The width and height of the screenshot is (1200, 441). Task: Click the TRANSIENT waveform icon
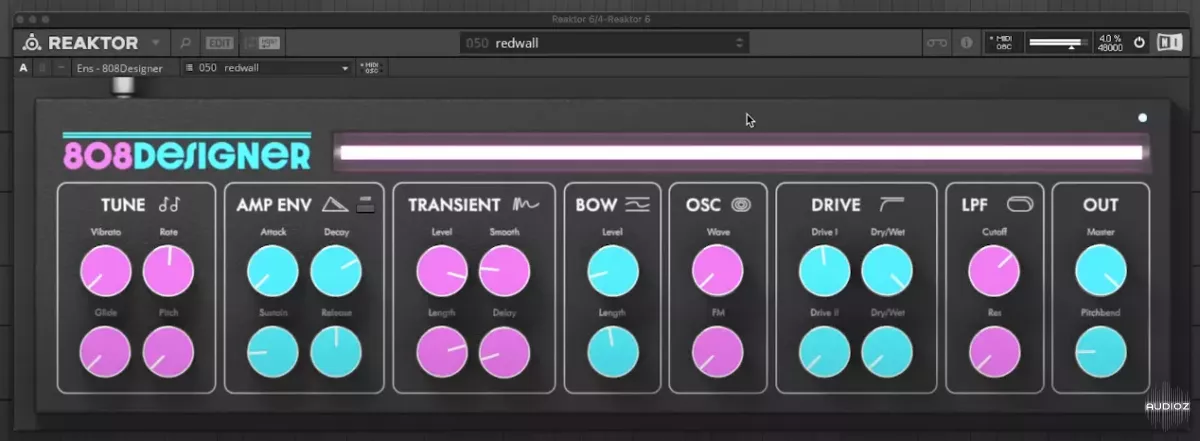[526, 205]
